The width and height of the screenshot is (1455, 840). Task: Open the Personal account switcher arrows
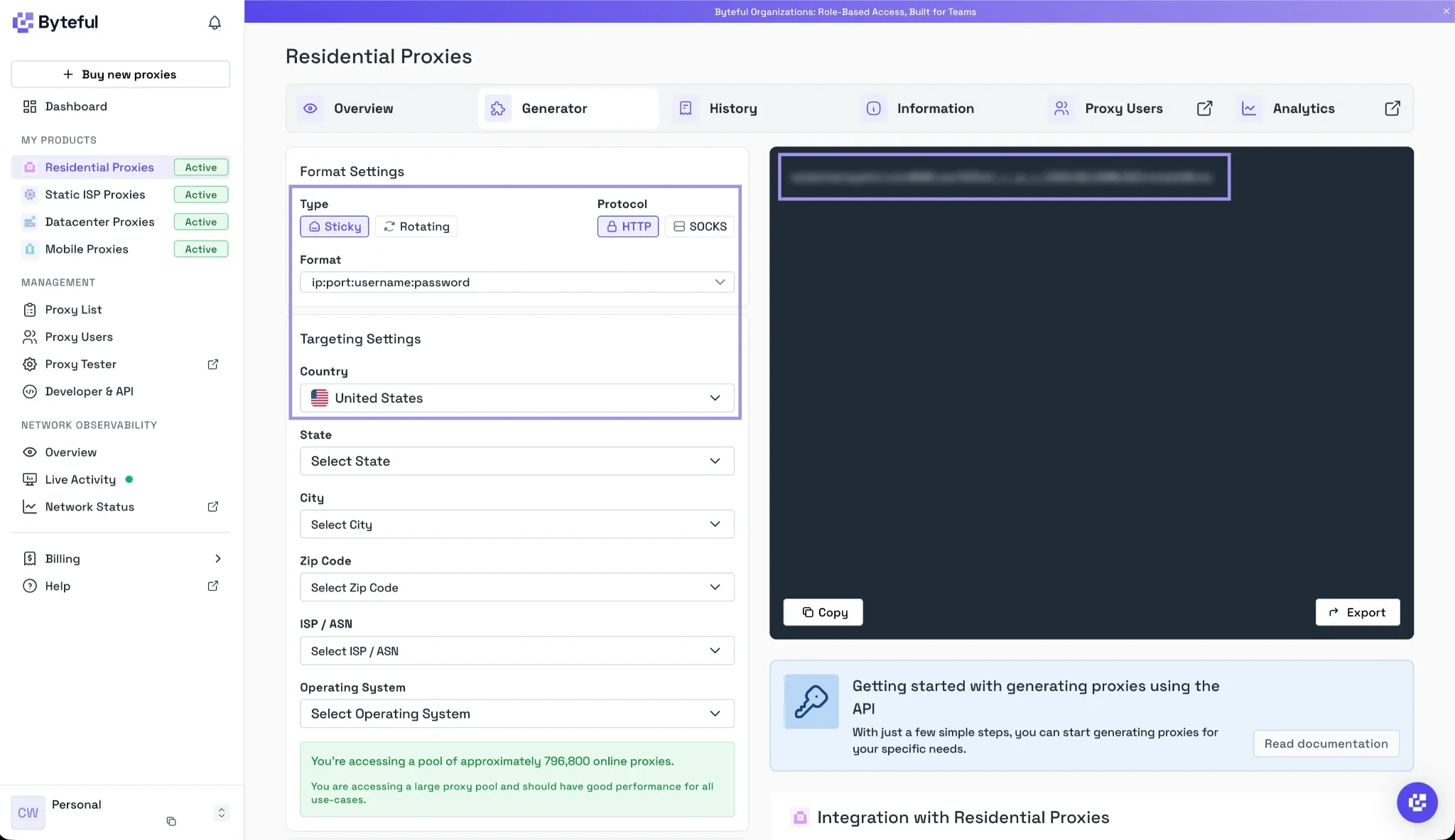pos(222,813)
